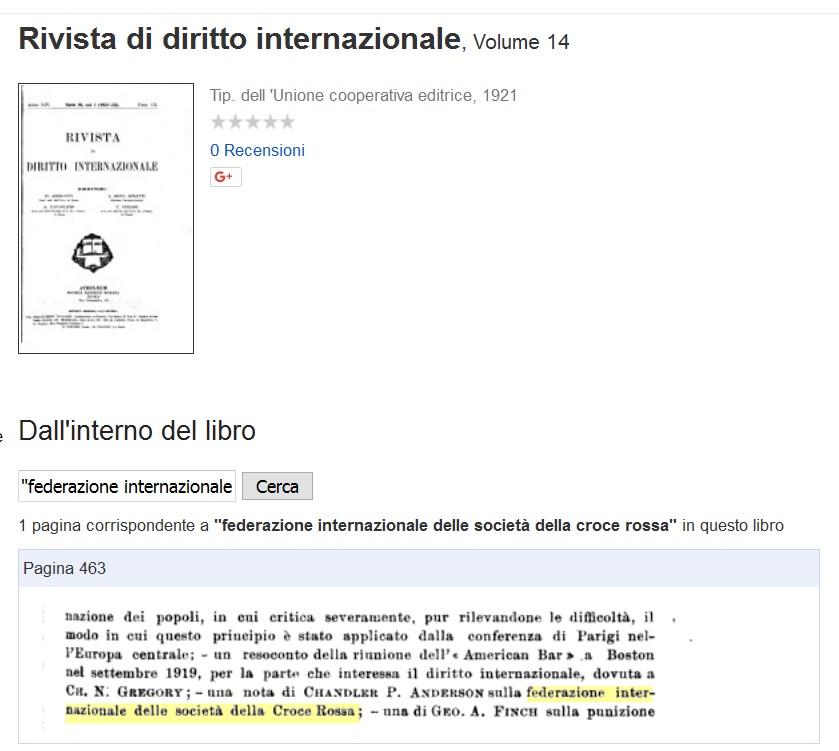Go to Pagina 463 result

point(65,569)
